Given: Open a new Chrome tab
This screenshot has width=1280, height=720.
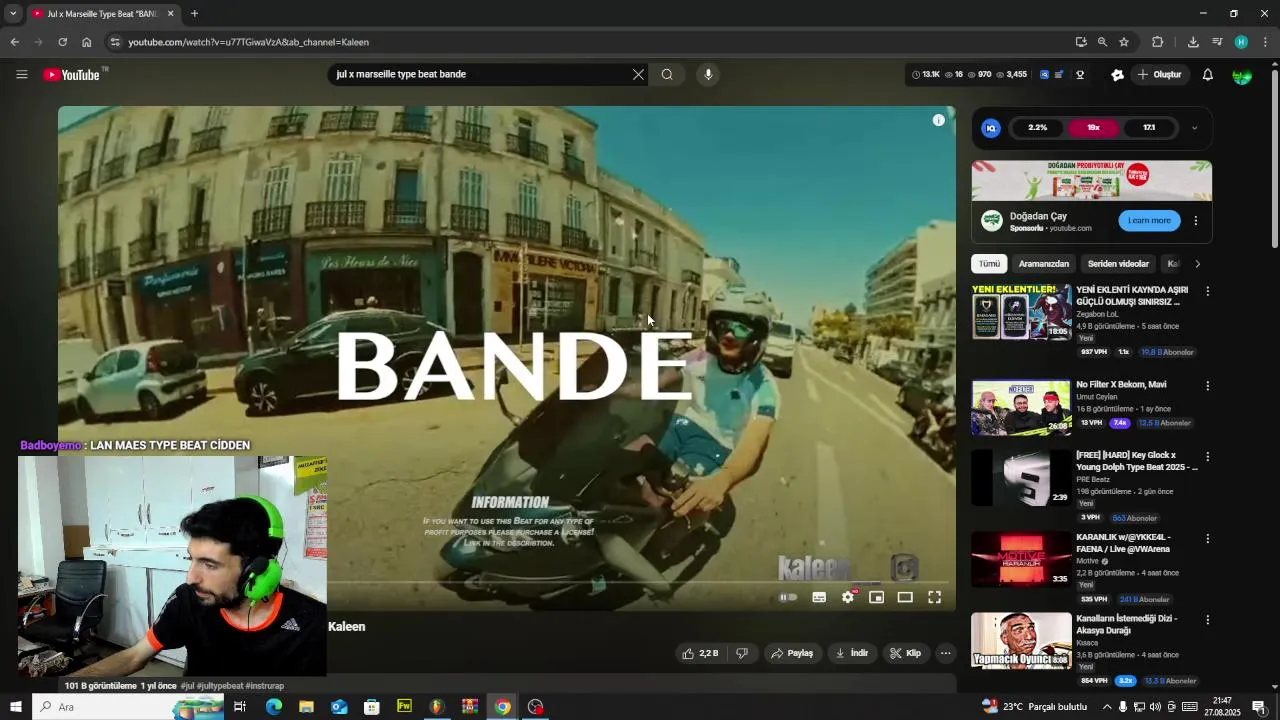Looking at the screenshot, I should 194,14.
